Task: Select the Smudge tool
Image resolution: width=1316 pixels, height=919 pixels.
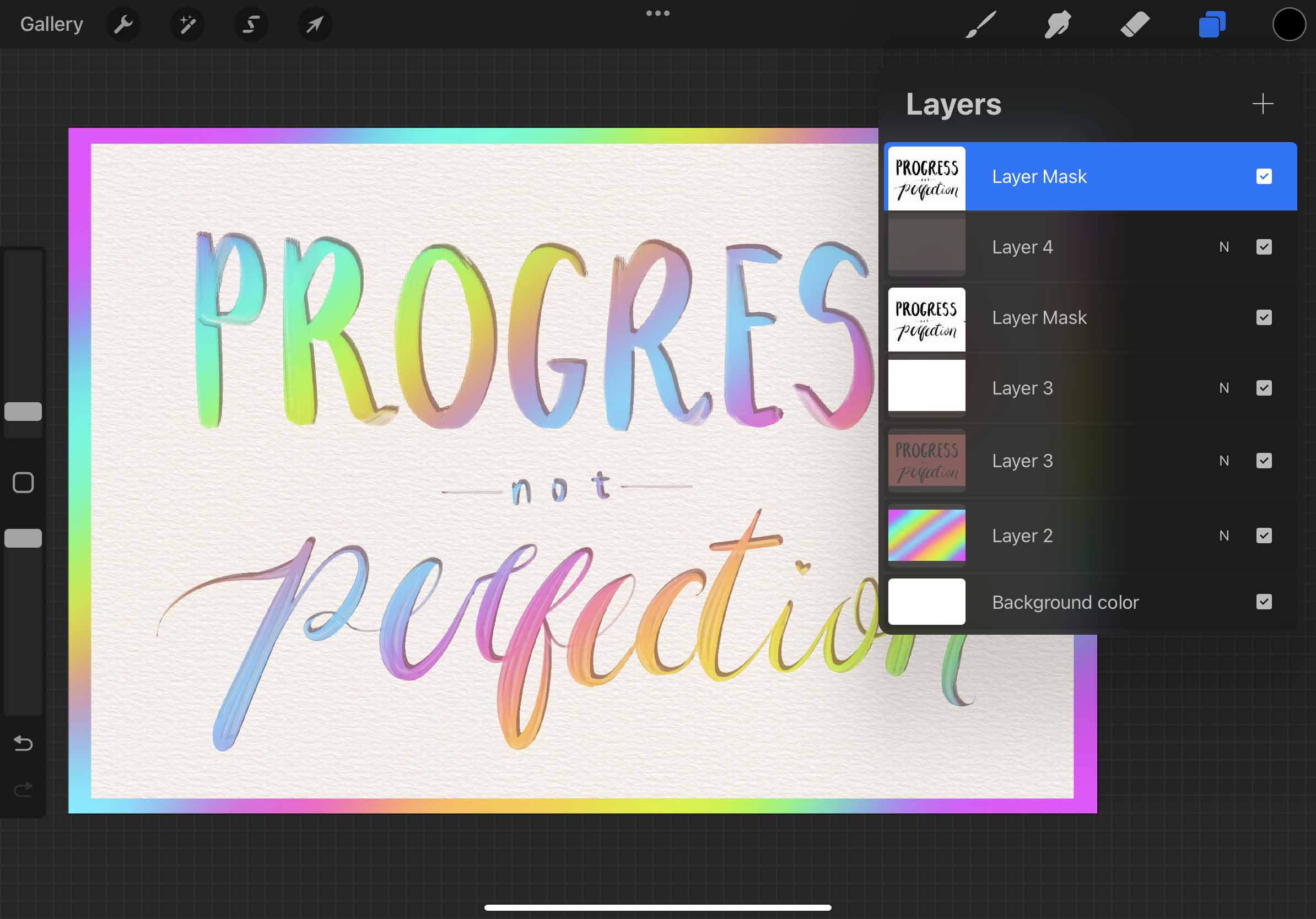Action: pos(1057,24)
